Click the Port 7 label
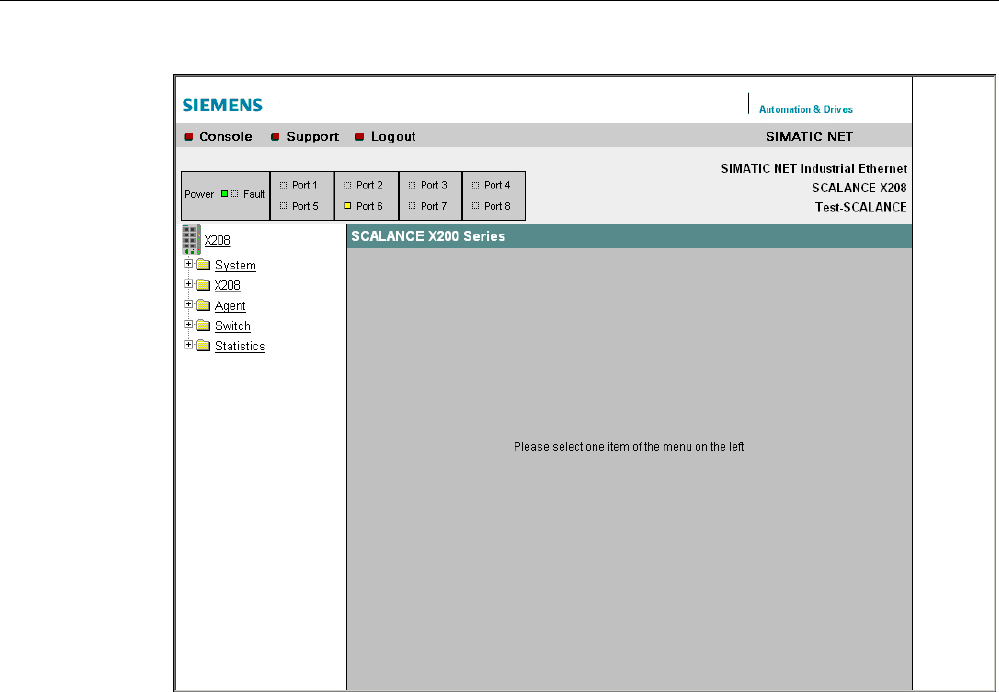This screenshot has height=692, width=999. [x=434, y=206]
